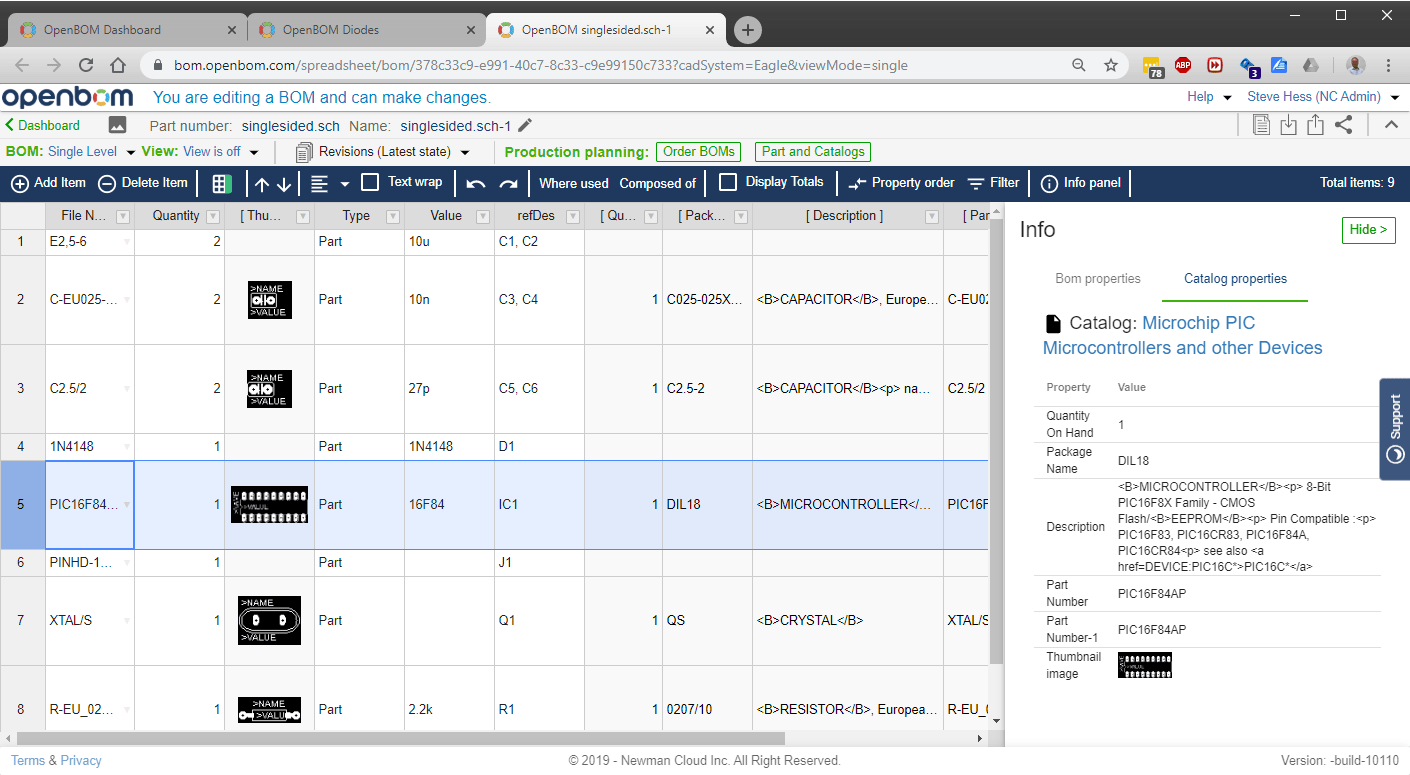Screen dimensions: 1410x775
Task: Move row down with down arrow
Action: [284, 183]
